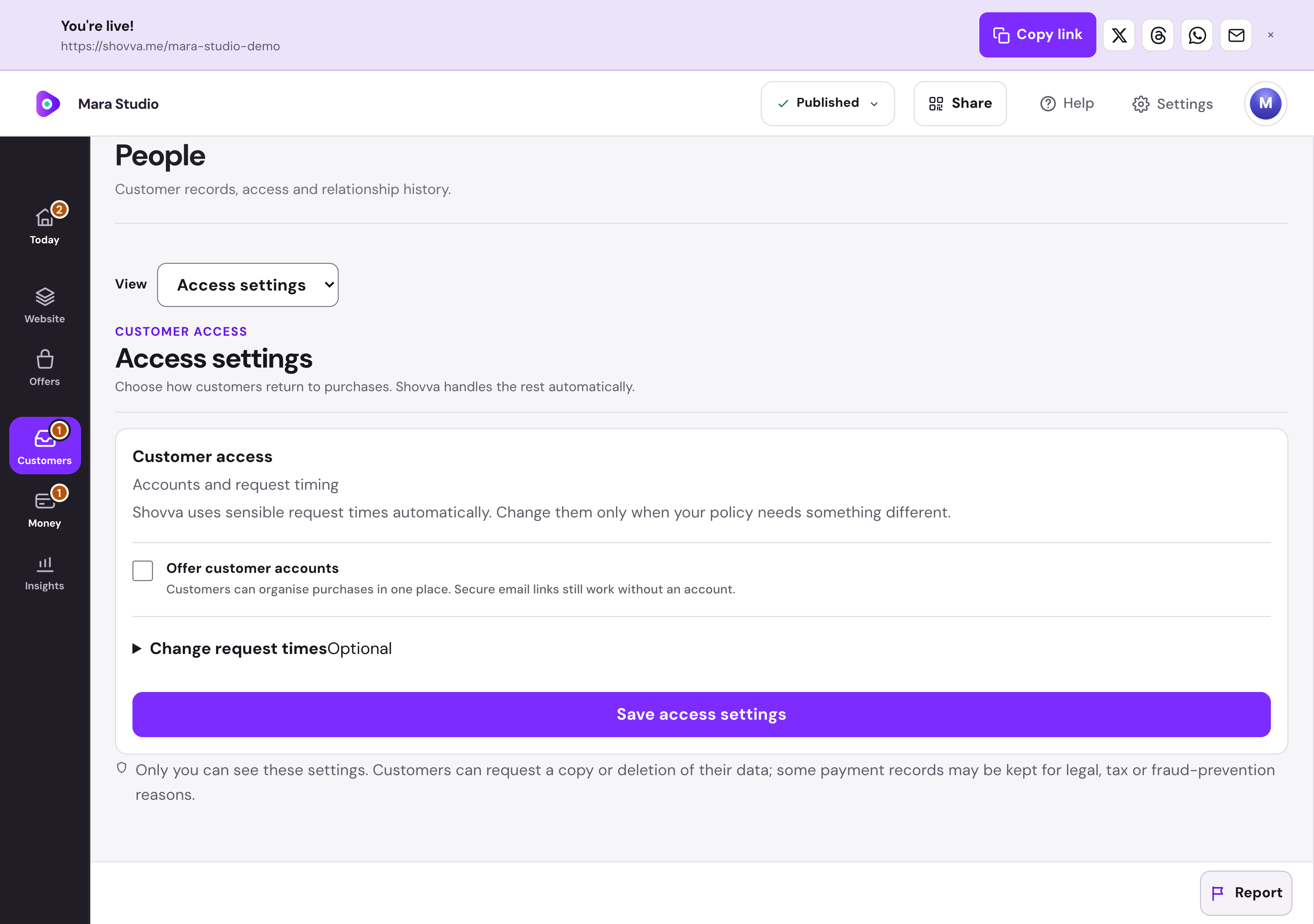Image resolution: width=1314 pixels, height=924 pixels.
Task: Share the live link on Threads
Action: (1158, 35)
